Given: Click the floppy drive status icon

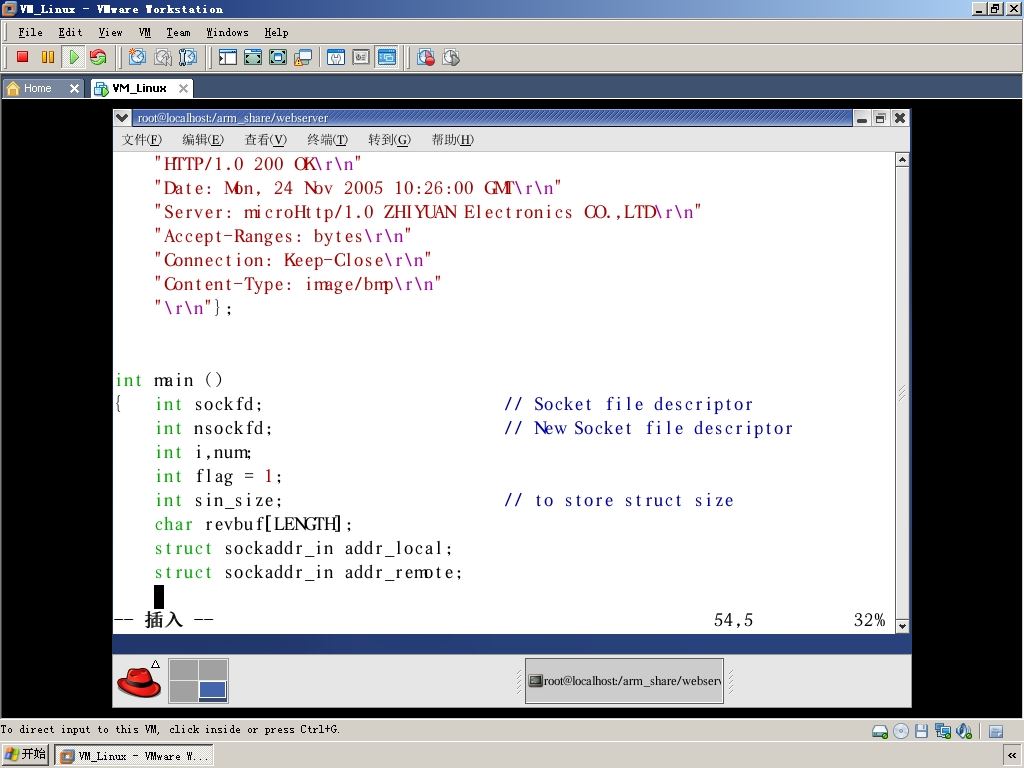Looking at the screenshot, I should [921, 731].
